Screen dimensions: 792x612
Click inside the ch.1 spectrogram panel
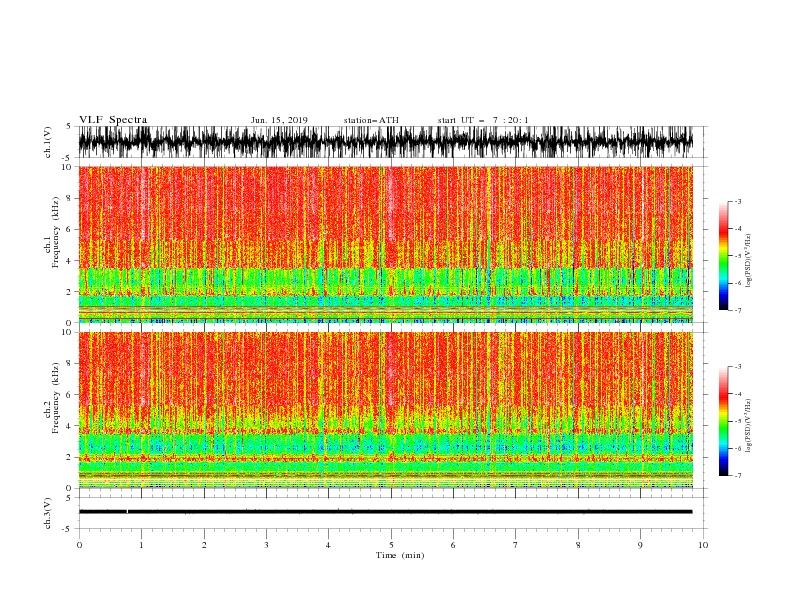385,244
